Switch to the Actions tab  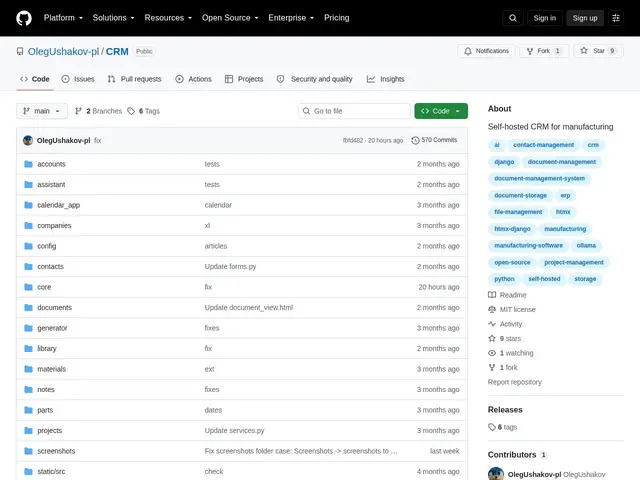(x=193, y=79)
